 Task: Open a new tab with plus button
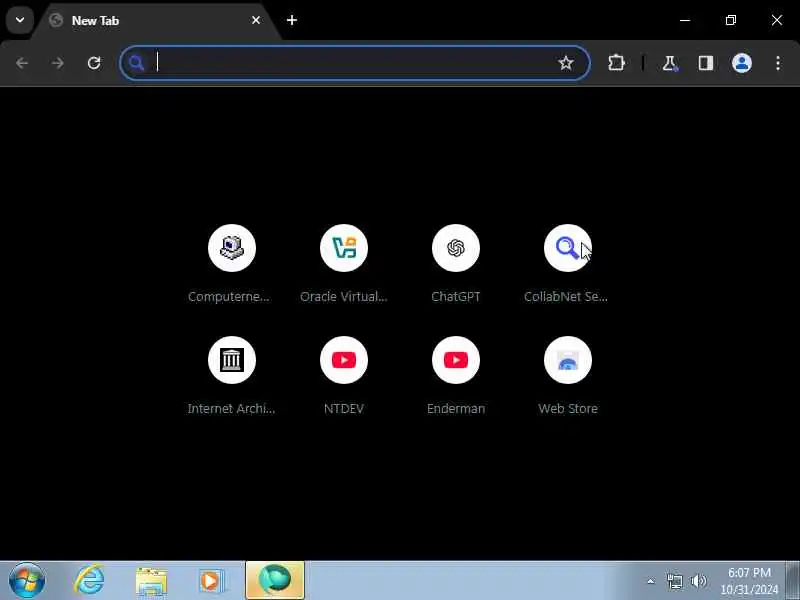point(292,20)
